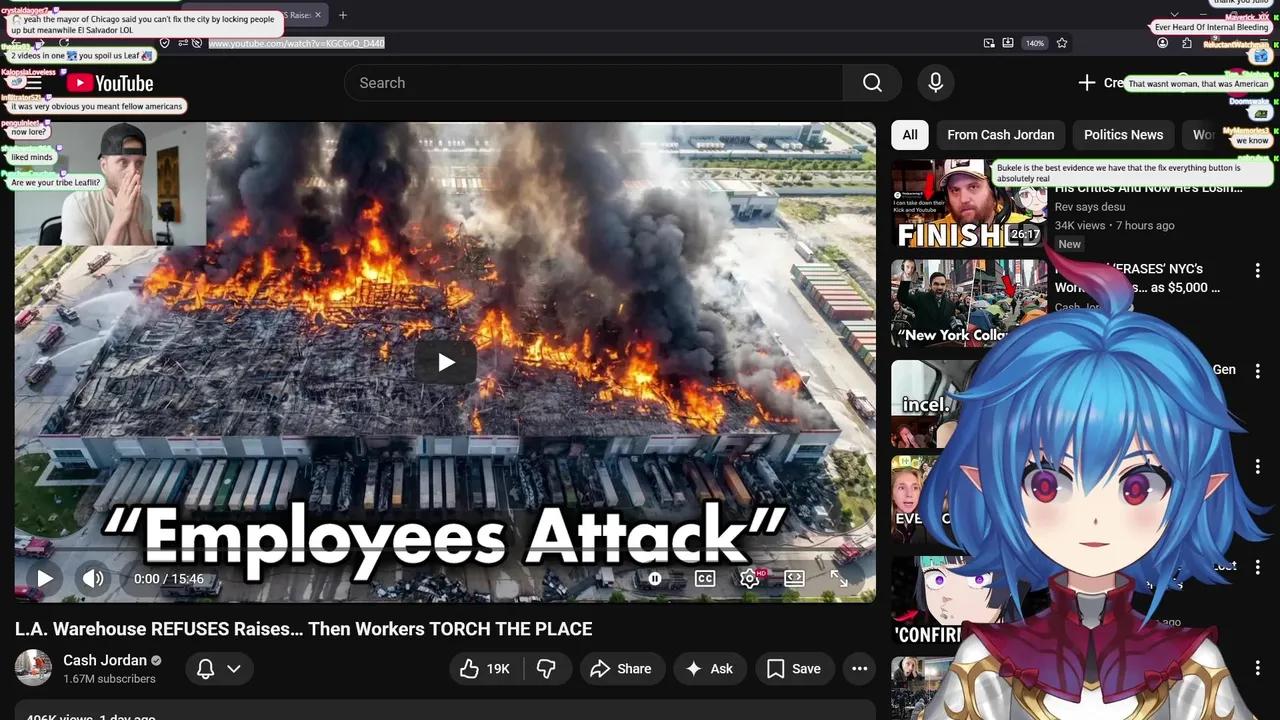Click the video title text
This screenshot has height=720, width=1280.
pos(304,629)
